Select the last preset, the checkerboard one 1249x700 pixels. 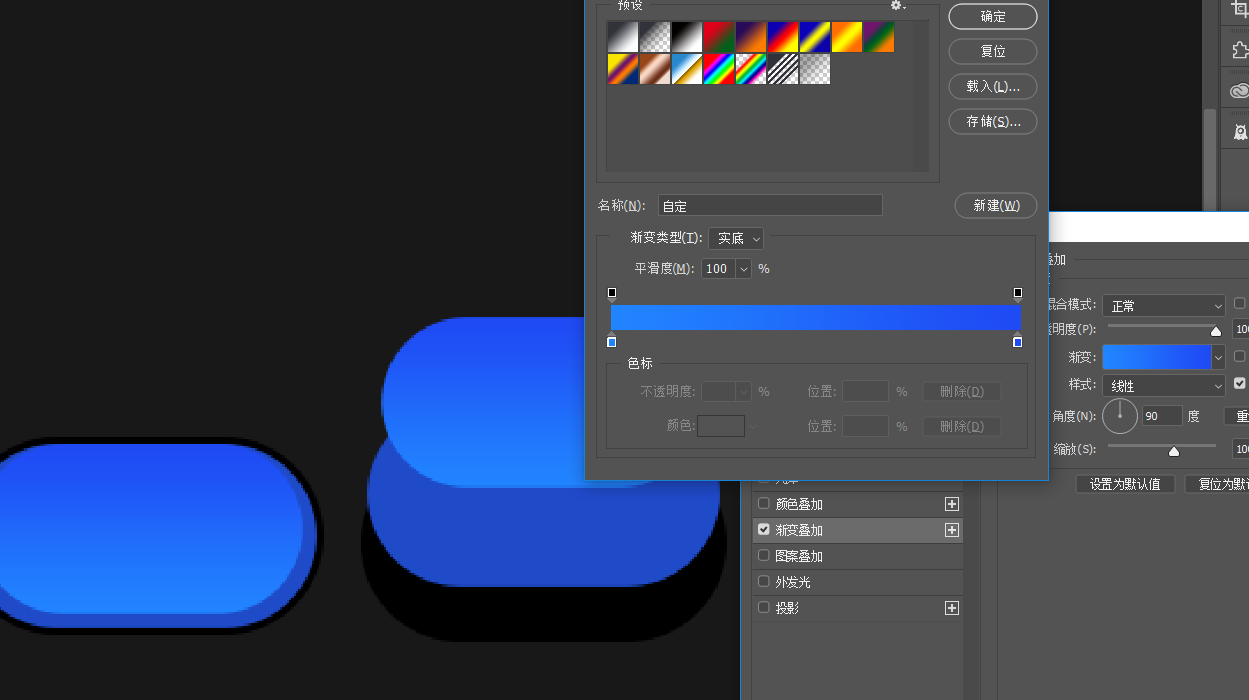(x=815, y=69)
